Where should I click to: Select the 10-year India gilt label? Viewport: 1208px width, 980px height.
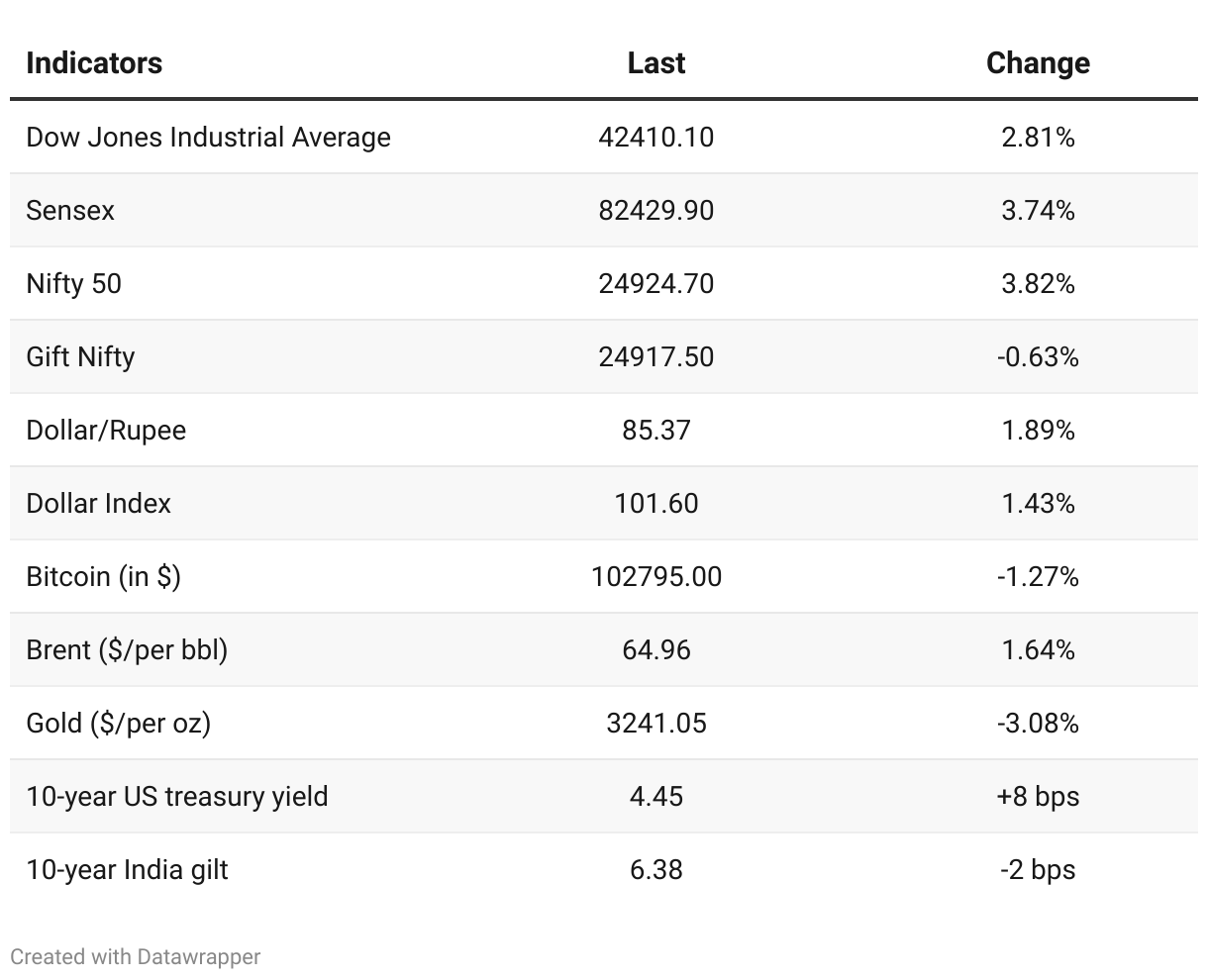tap(127, 869)
